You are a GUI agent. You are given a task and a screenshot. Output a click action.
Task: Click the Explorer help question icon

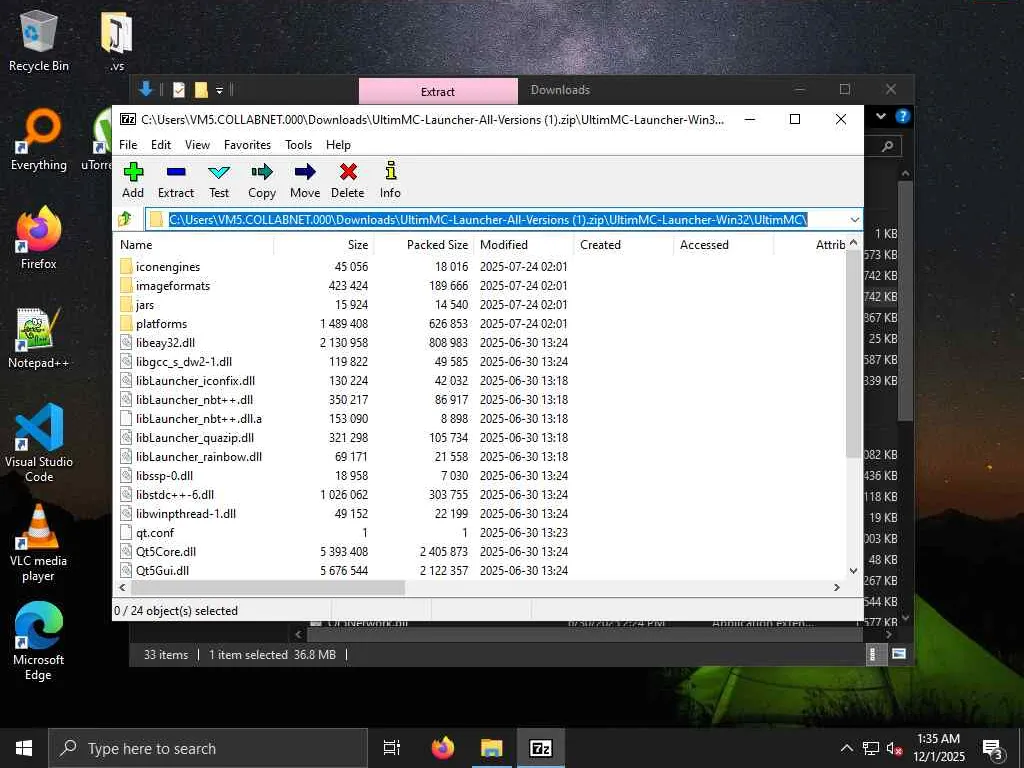(903, 116)
